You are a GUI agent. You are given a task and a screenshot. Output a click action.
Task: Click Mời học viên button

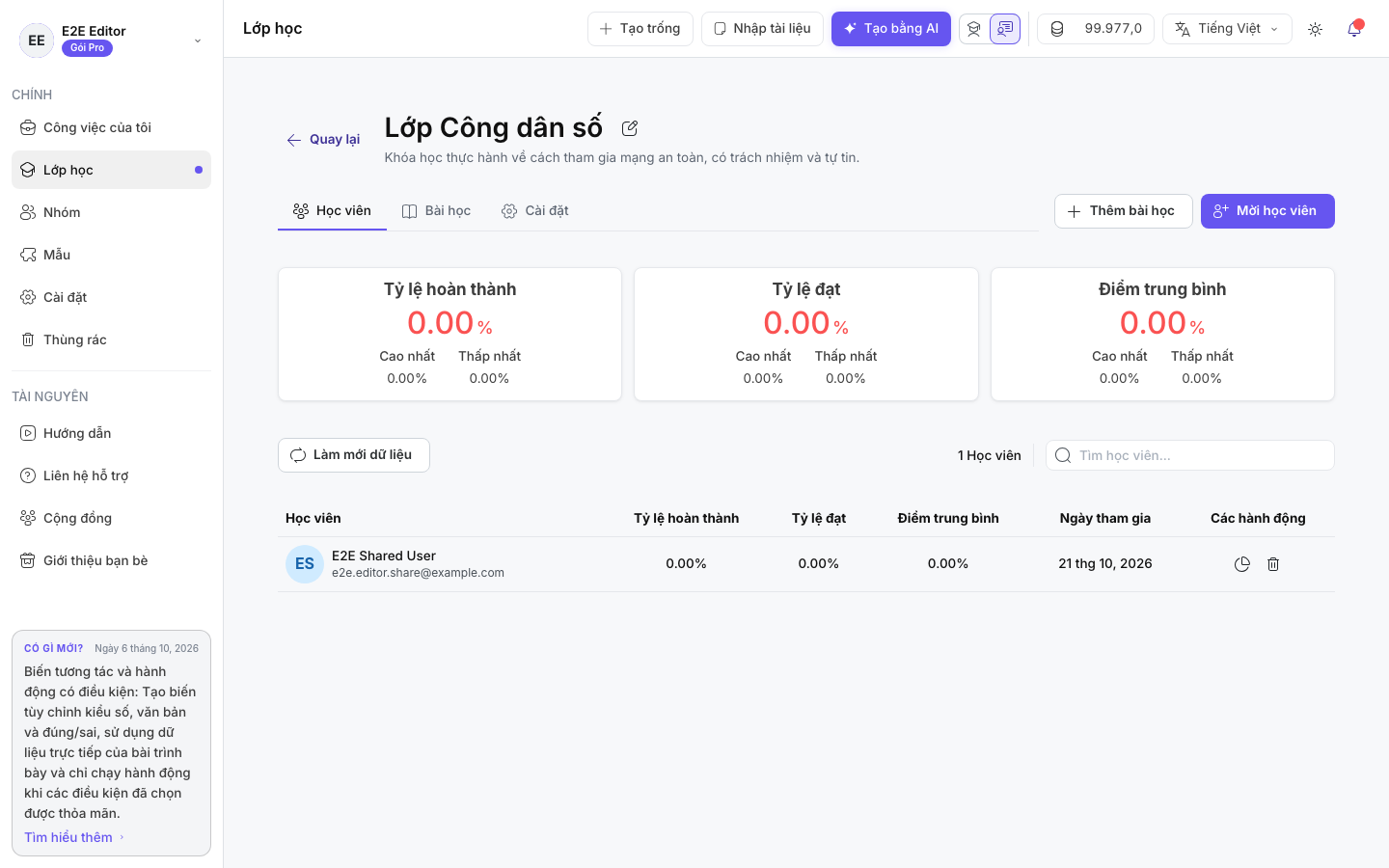click(x=1267, y=211)
